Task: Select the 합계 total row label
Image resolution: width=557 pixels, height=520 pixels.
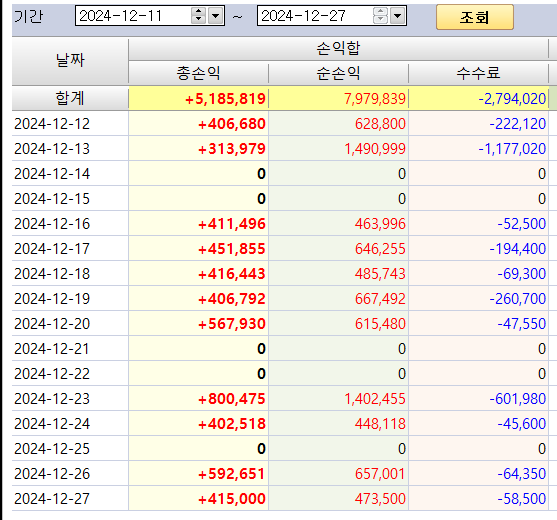Action: click(70, 98)
